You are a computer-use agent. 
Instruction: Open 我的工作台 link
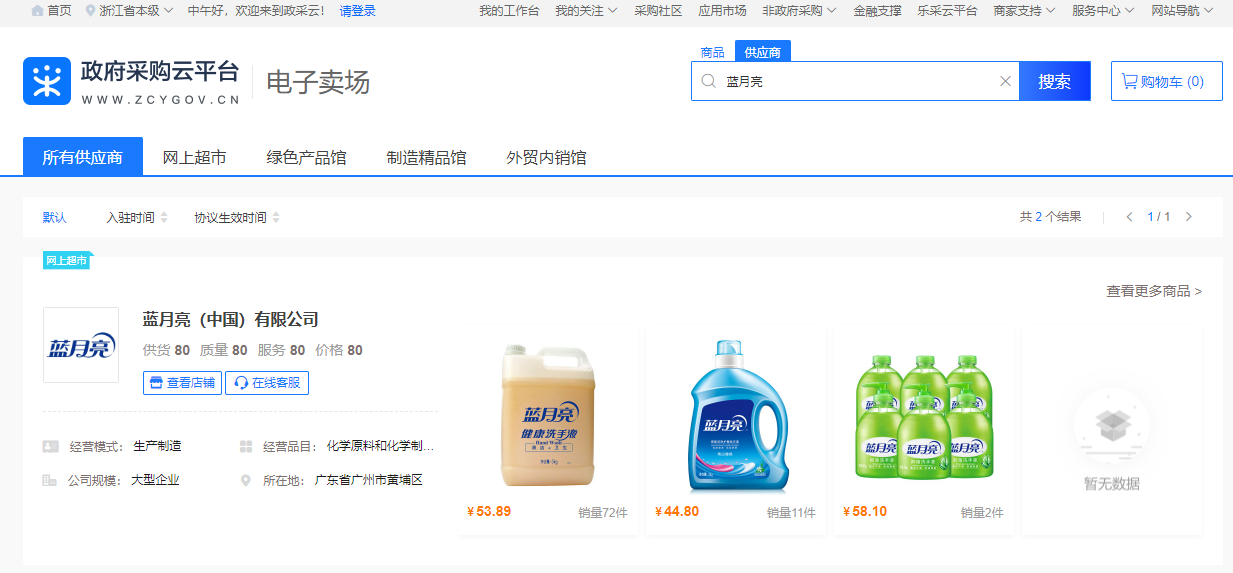(509, 11)
